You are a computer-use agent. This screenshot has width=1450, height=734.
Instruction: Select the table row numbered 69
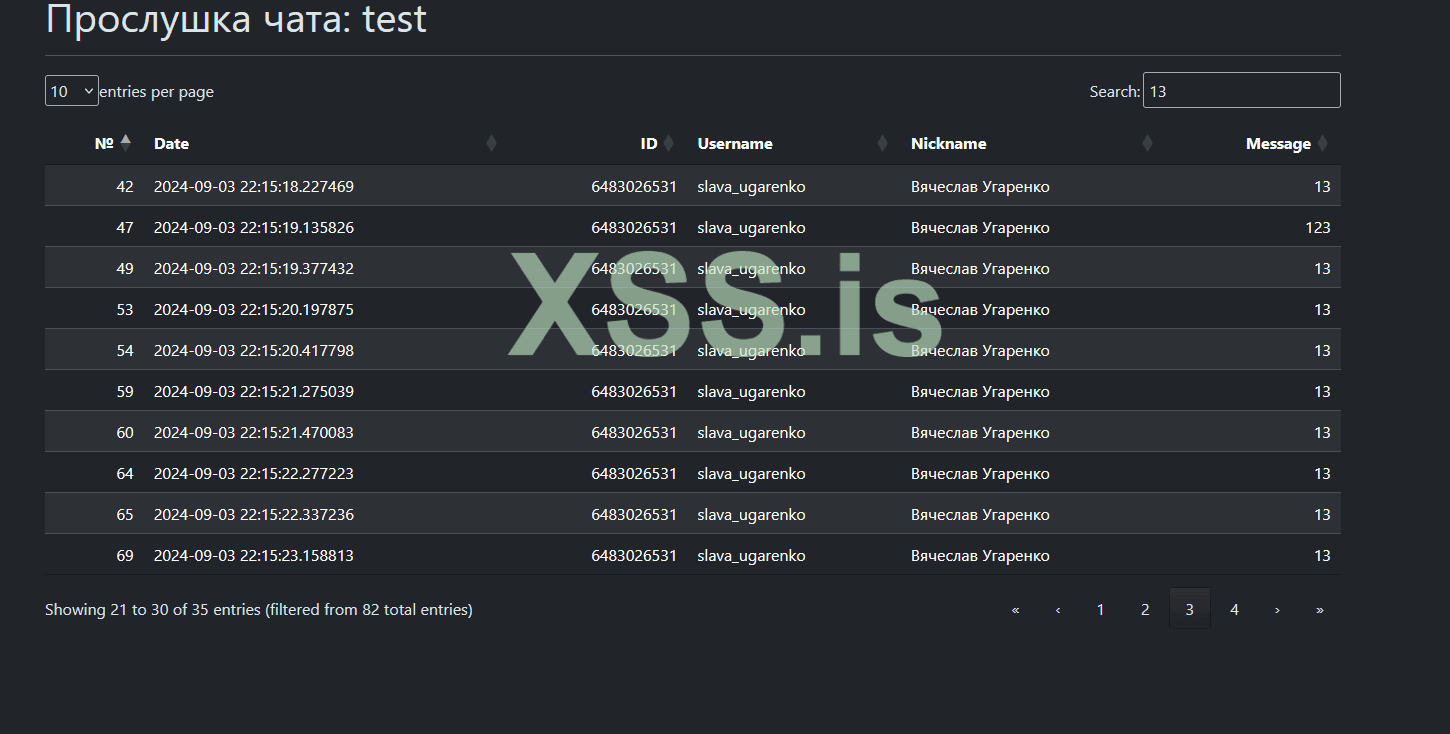692,556
